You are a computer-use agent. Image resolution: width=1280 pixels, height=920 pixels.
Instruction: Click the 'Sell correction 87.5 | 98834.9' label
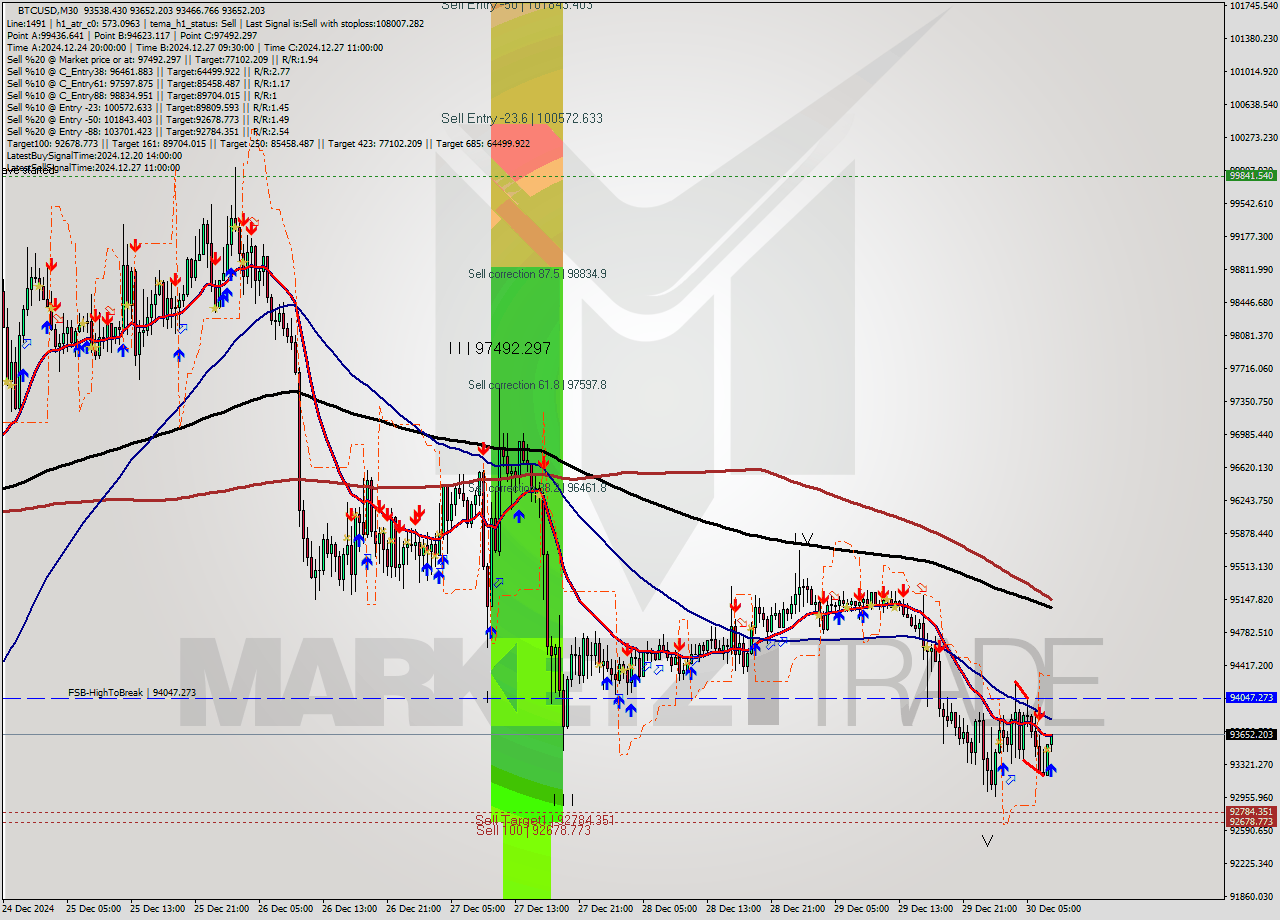click(x=537, y=274)
